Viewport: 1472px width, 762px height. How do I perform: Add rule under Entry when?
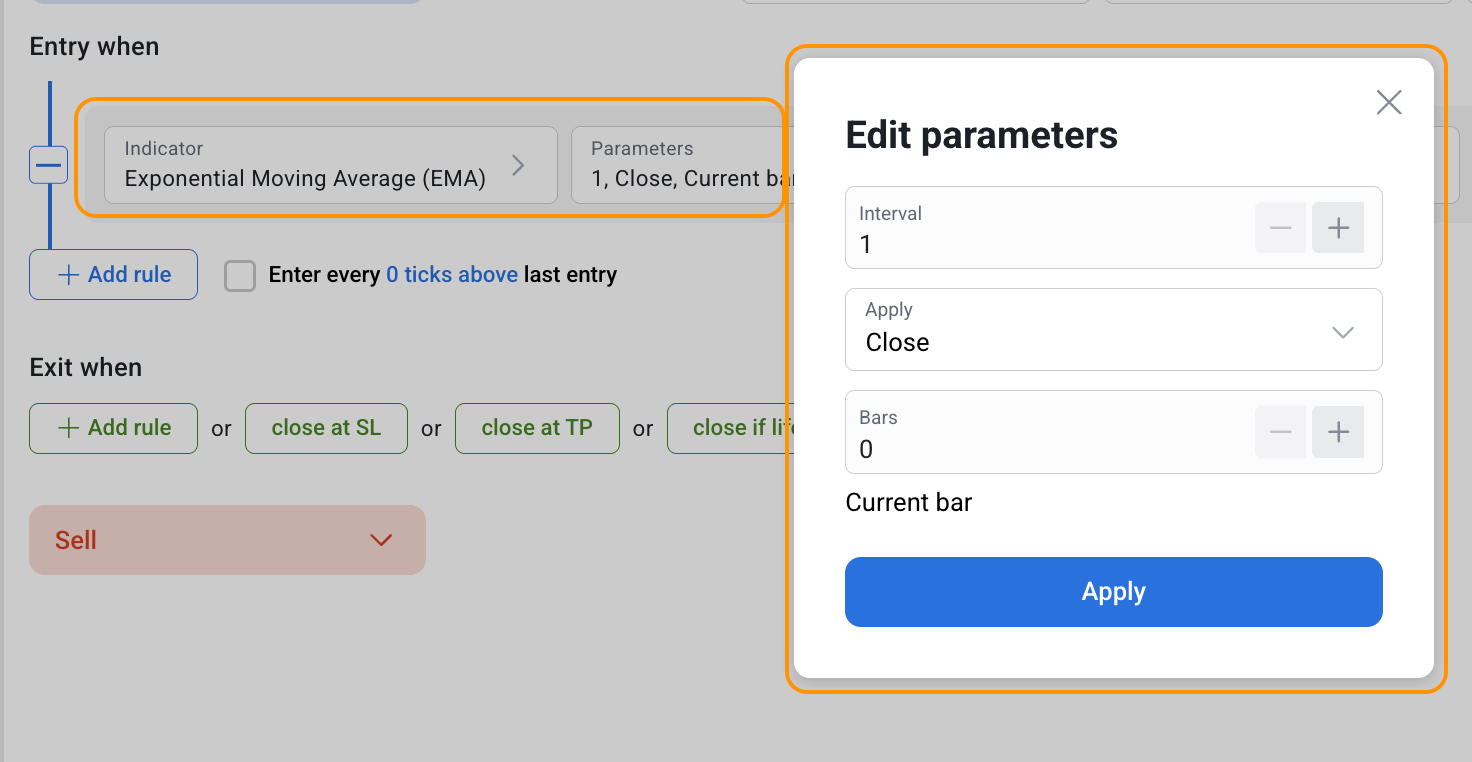click(x=113, y=275)
